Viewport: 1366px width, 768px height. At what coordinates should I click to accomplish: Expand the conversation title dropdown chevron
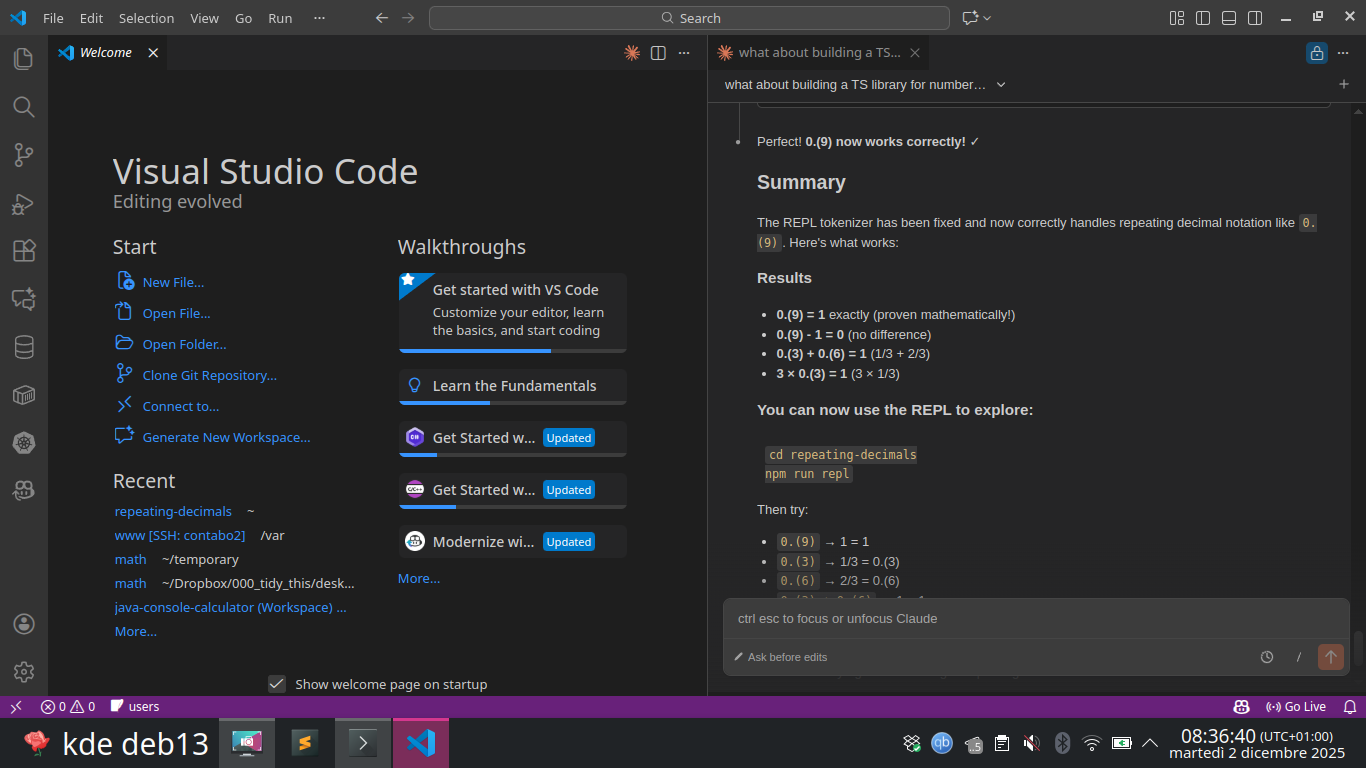(1001, 85)
